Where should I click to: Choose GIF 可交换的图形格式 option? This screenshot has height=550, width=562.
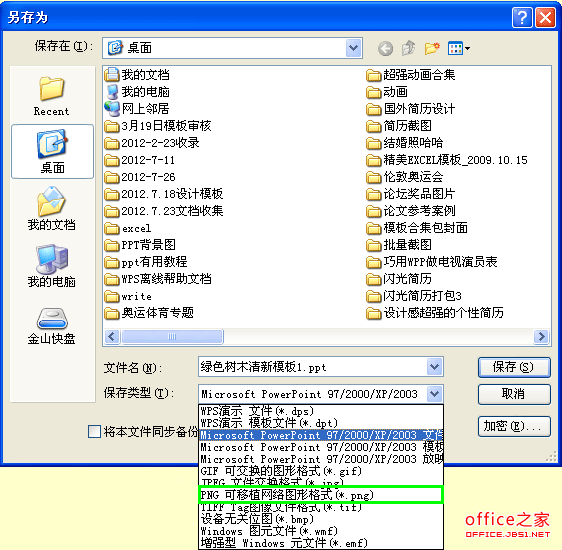pos(321,471)
